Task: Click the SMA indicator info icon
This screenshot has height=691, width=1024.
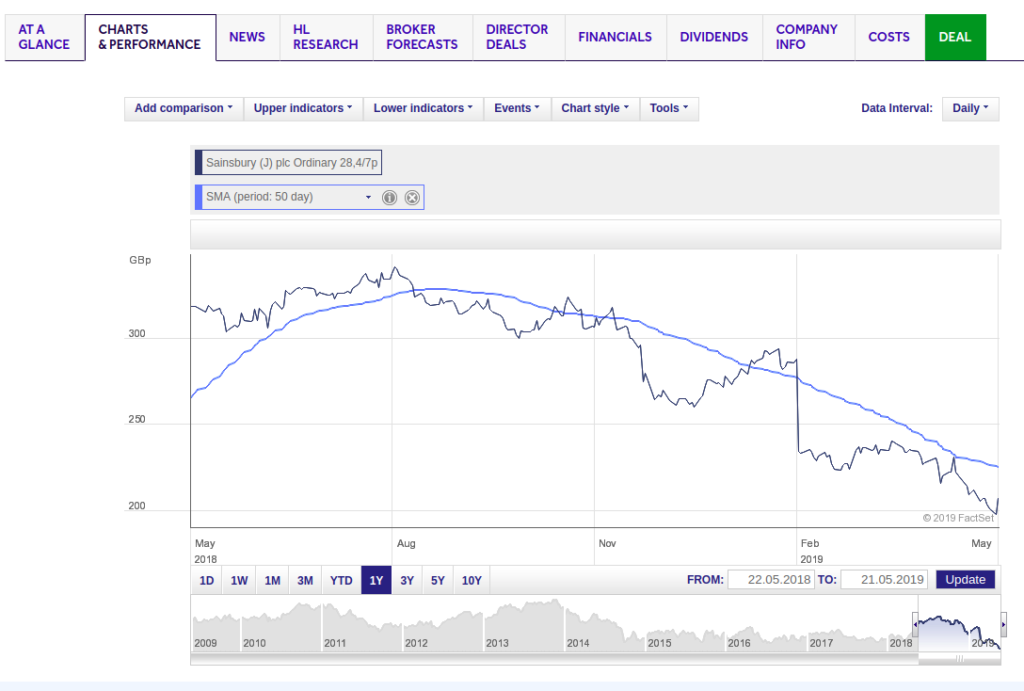Action: pyautogui.click(x=390, y=198)
